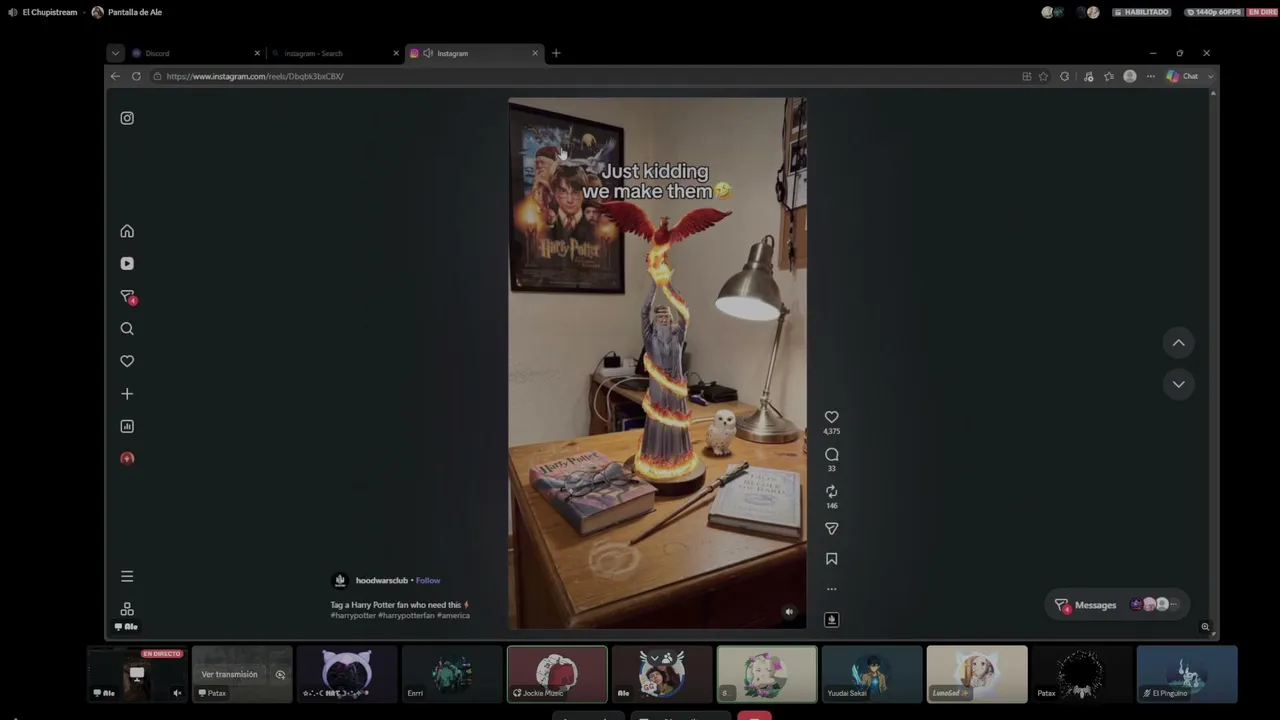
Task: Go to Instagram Home feed icon
Action: pos(127,231)
